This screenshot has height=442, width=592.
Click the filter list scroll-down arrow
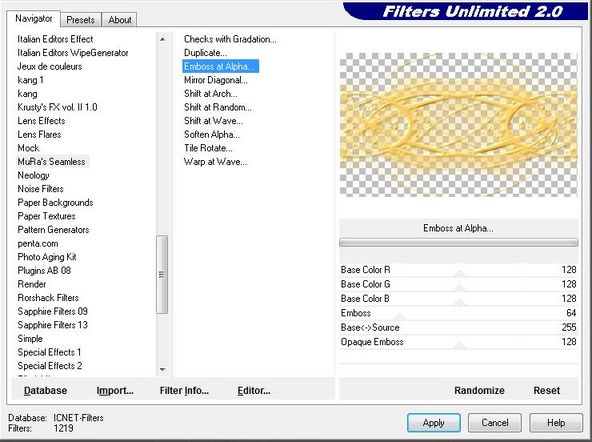click(x=162, y=369)
